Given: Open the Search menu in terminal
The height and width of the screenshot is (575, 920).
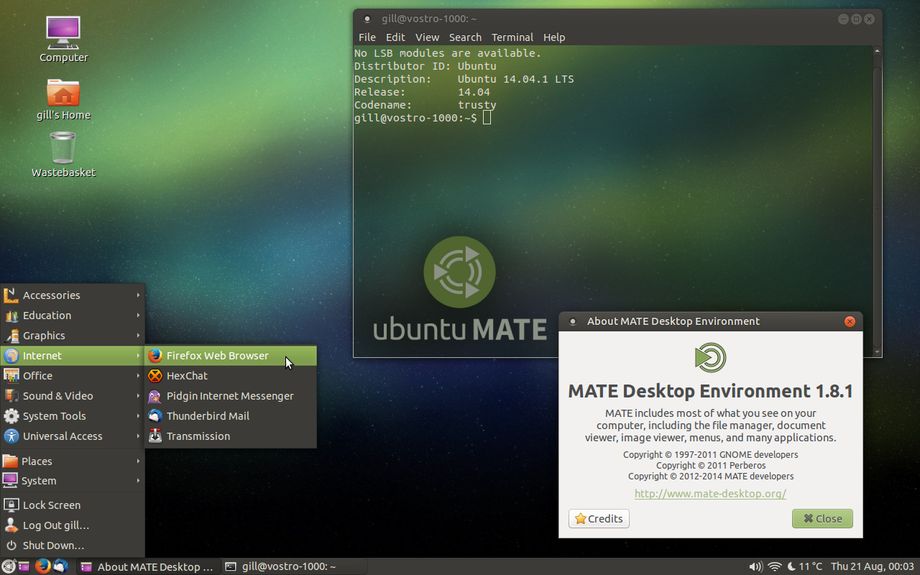Looking at the screenshot, I should click(465, 37).
